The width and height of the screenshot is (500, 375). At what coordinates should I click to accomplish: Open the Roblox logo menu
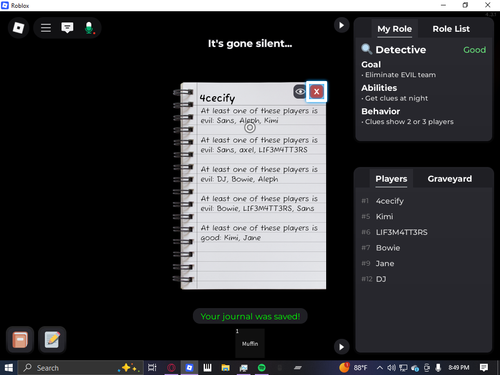click(x=18, y=28)
